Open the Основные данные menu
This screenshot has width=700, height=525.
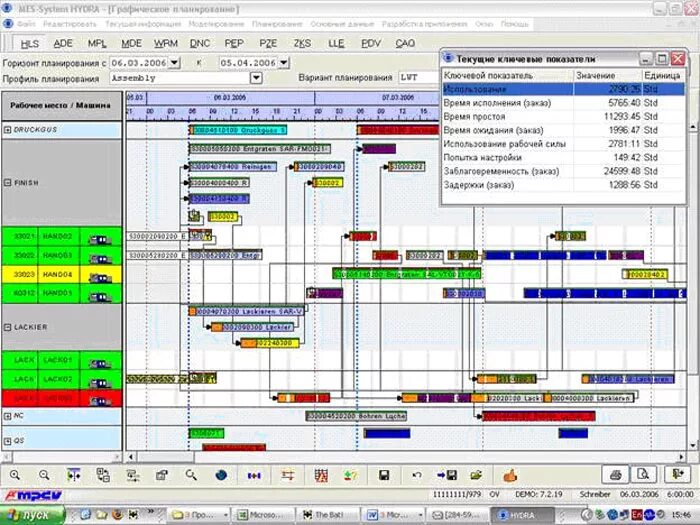pyautogui.click(x=342, y=24)
